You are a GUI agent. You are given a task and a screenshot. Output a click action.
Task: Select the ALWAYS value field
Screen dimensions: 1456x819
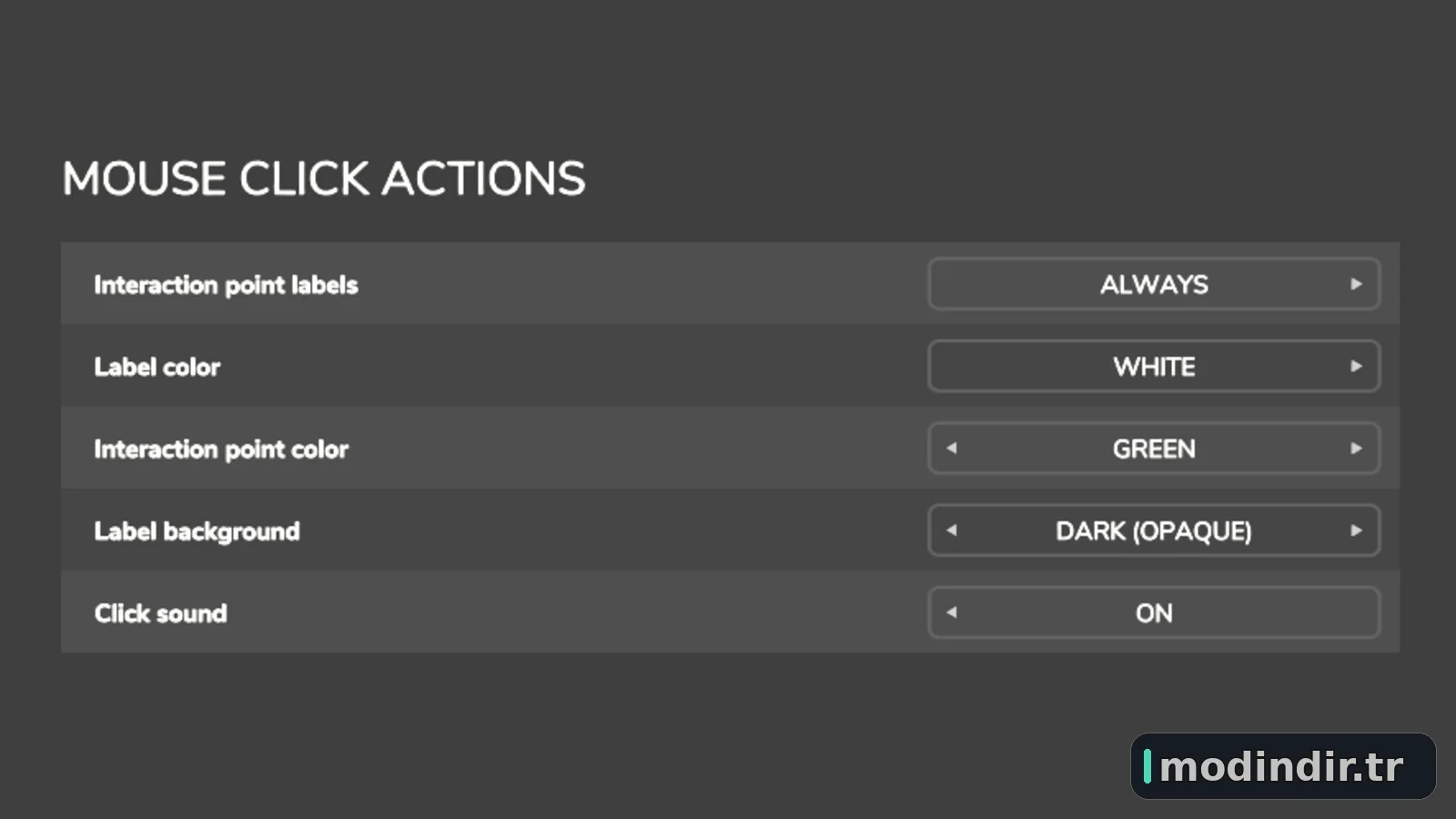coord(1154,284)
